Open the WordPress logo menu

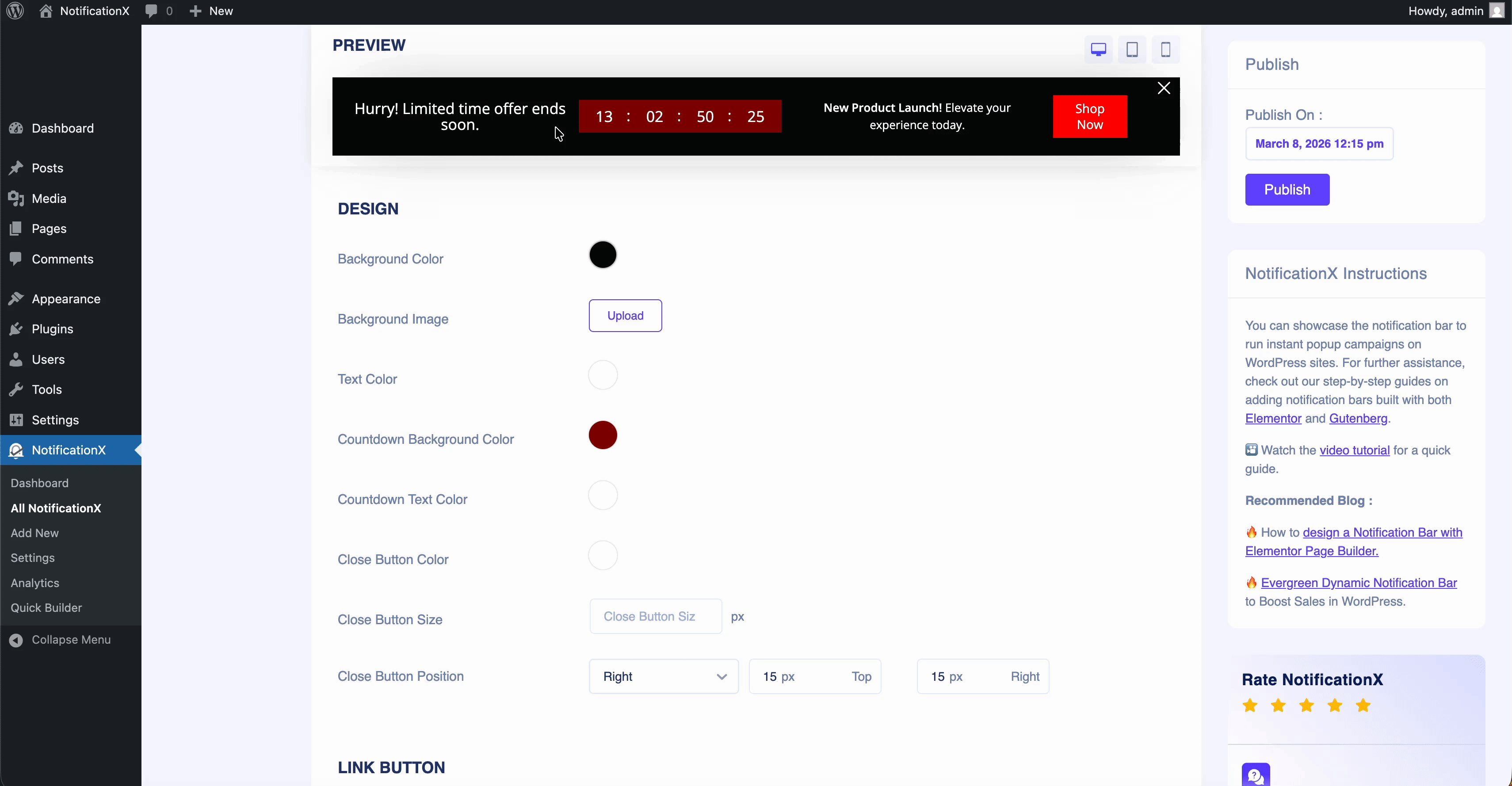coord(15,11)
